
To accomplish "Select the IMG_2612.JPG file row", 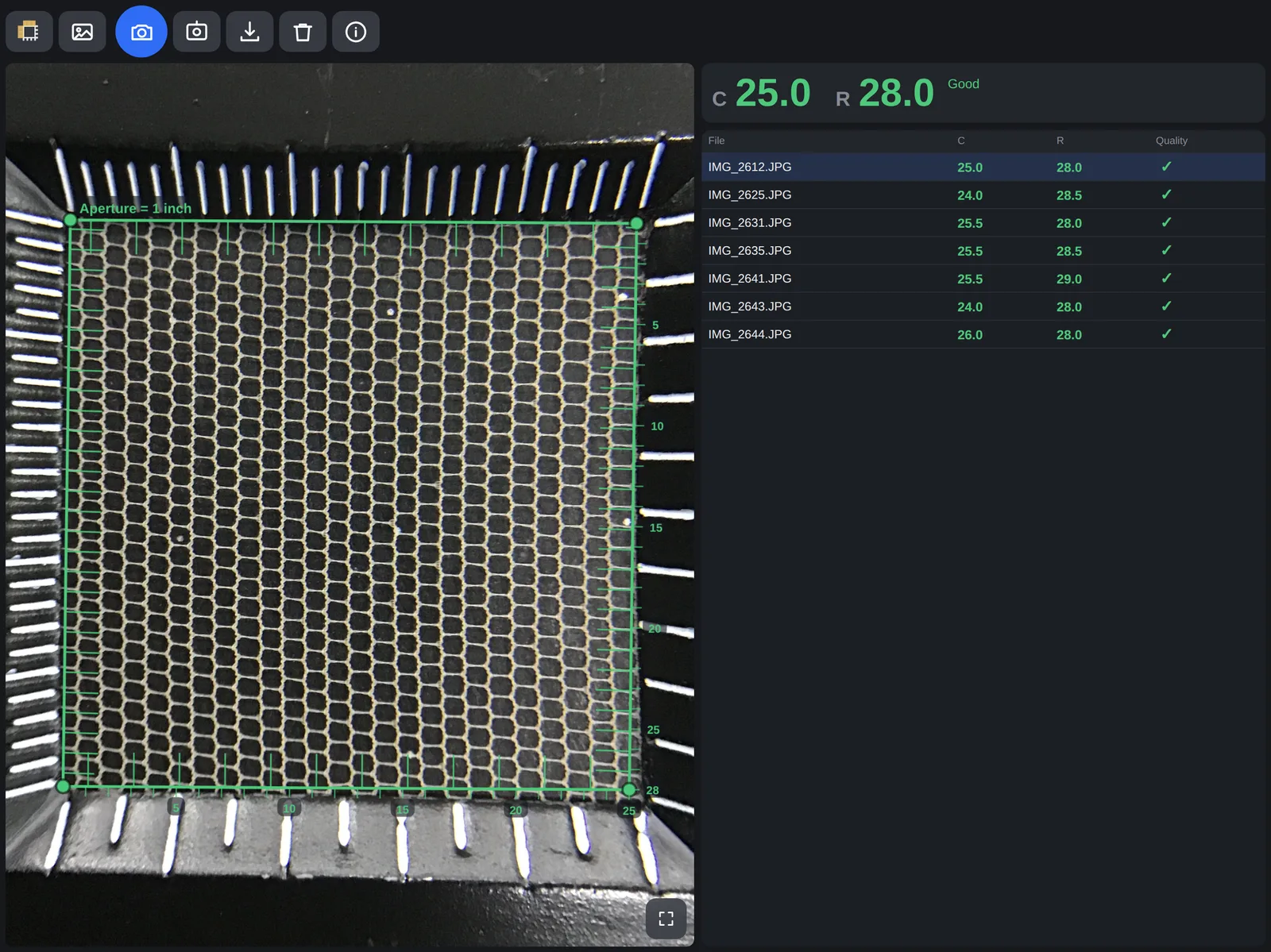I will pos(983,167).
